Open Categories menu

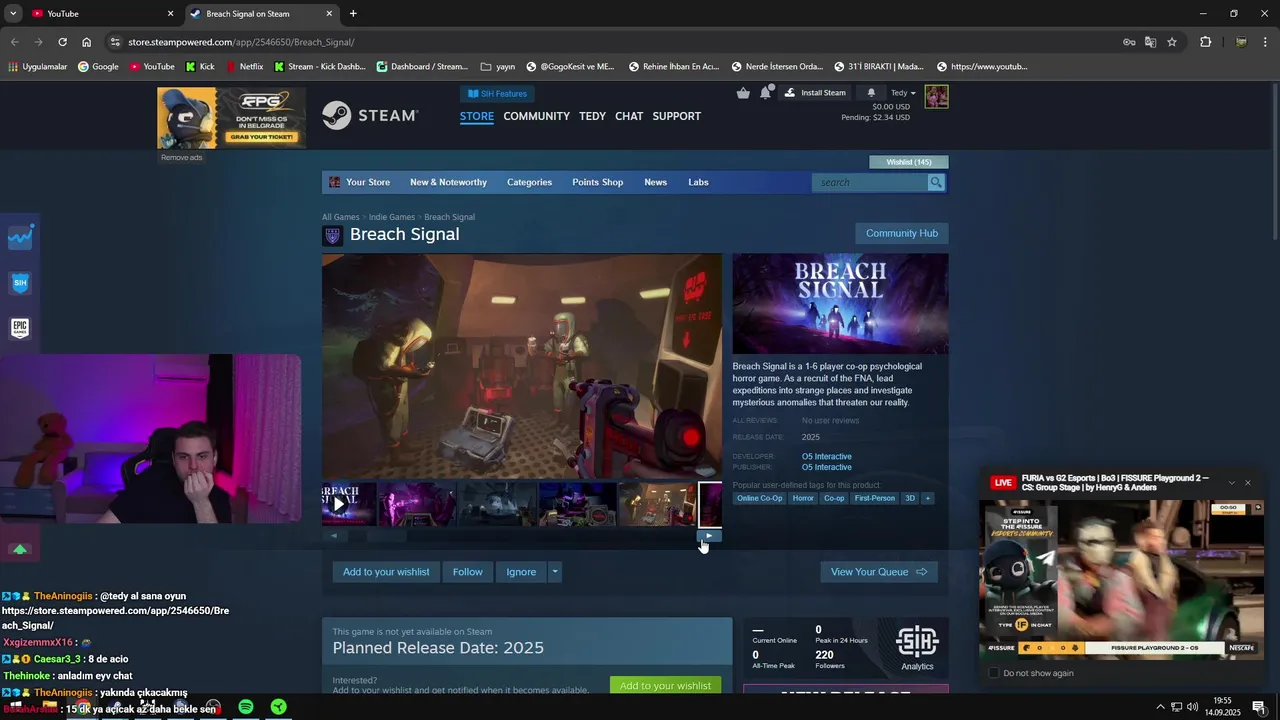click(x=529, y=182)
